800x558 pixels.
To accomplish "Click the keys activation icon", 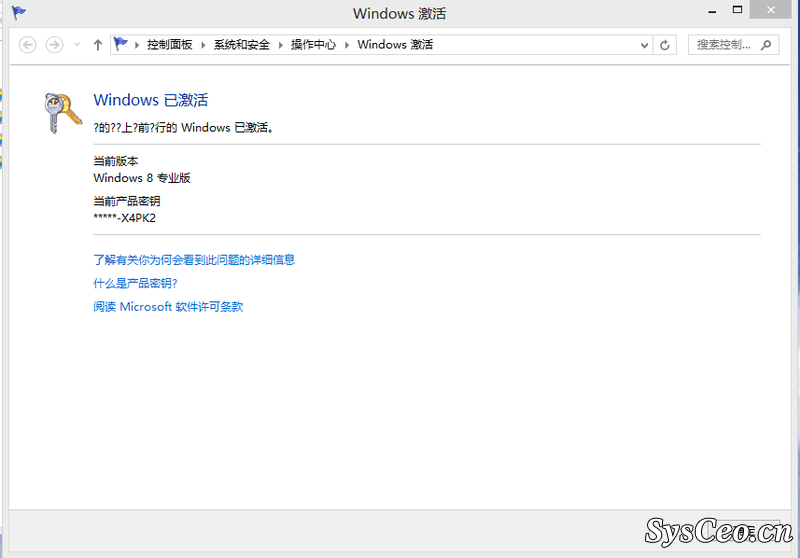I will point(63,113).
